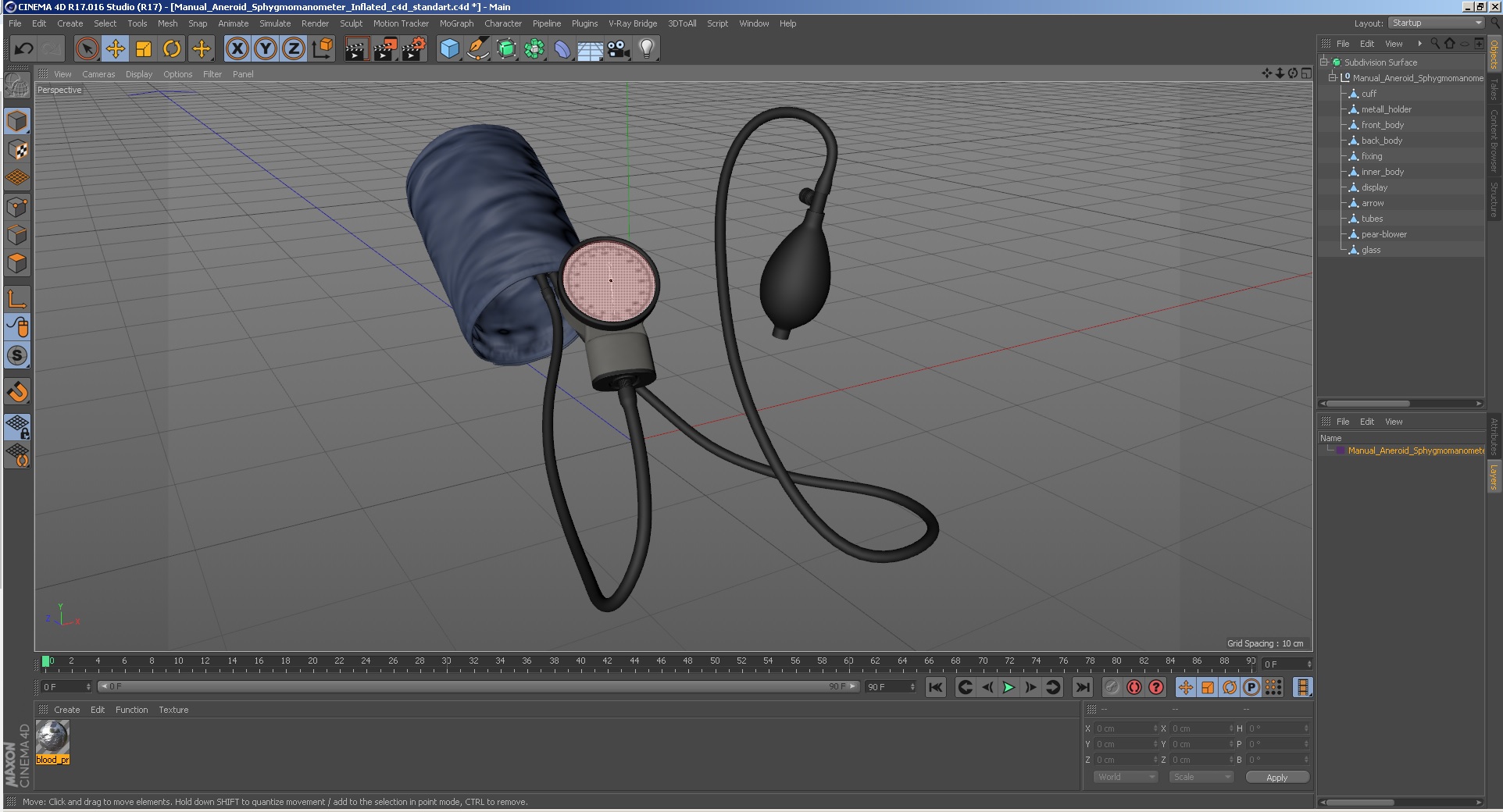This screenshot has height=812, width=1503.
Task: Activate the Move tool
Action: coord(116,49)
